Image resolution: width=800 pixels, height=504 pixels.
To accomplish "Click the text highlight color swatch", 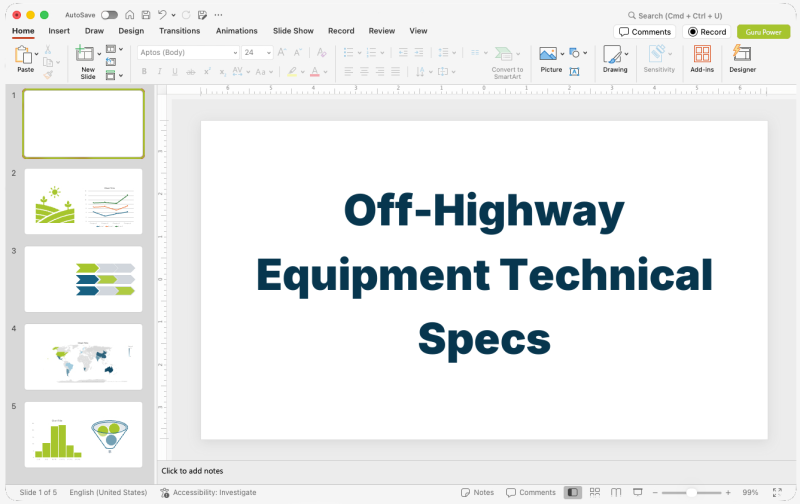I will [x=292, y=72].
